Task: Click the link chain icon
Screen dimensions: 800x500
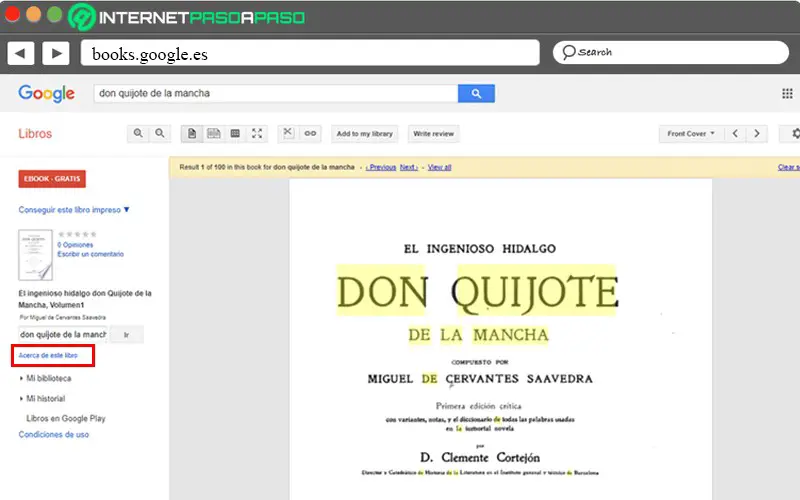Action: 310,133
